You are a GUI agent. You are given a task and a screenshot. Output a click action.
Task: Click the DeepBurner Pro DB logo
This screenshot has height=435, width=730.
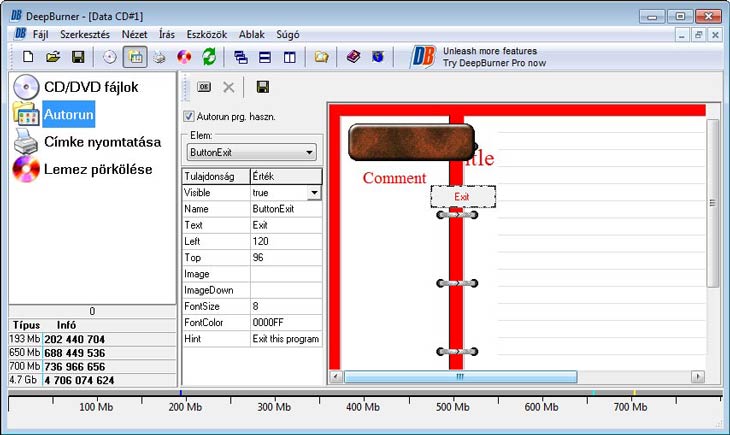(423, 57)
